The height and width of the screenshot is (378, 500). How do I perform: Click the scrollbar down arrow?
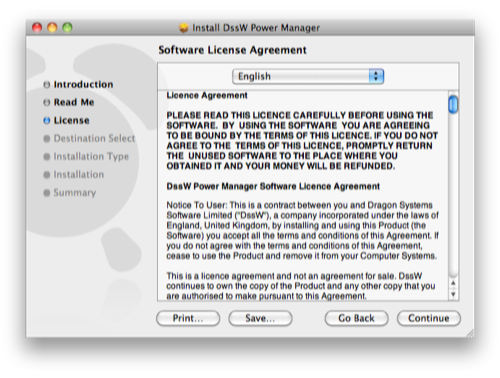pyautogui.click(x=453, y=294)
